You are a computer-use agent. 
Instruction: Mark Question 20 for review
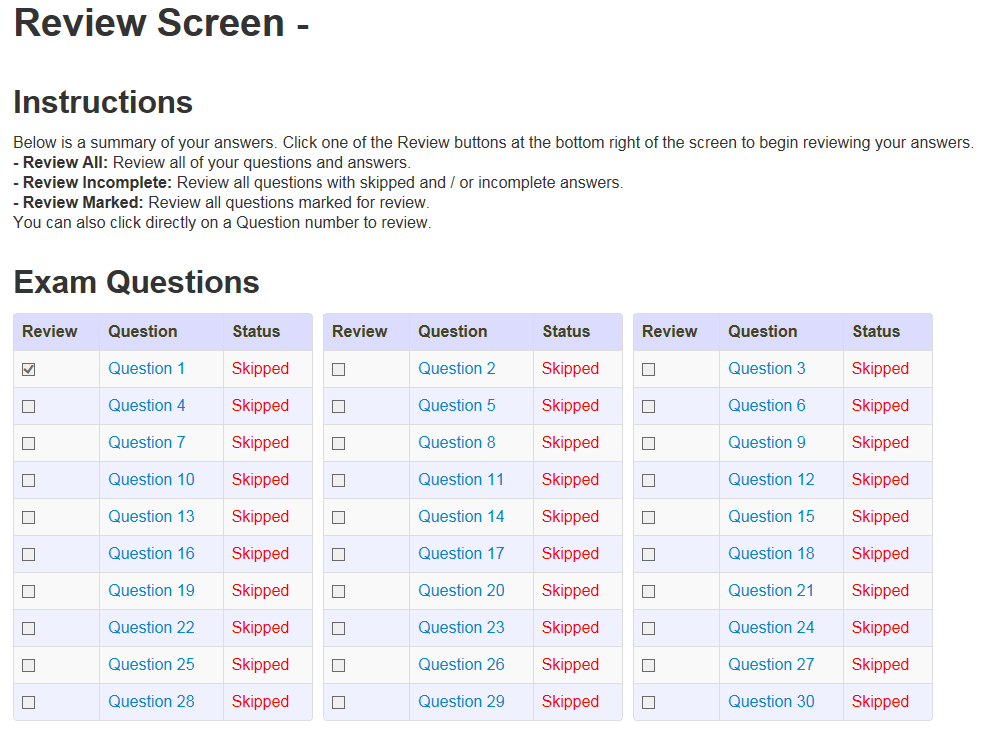338,591
